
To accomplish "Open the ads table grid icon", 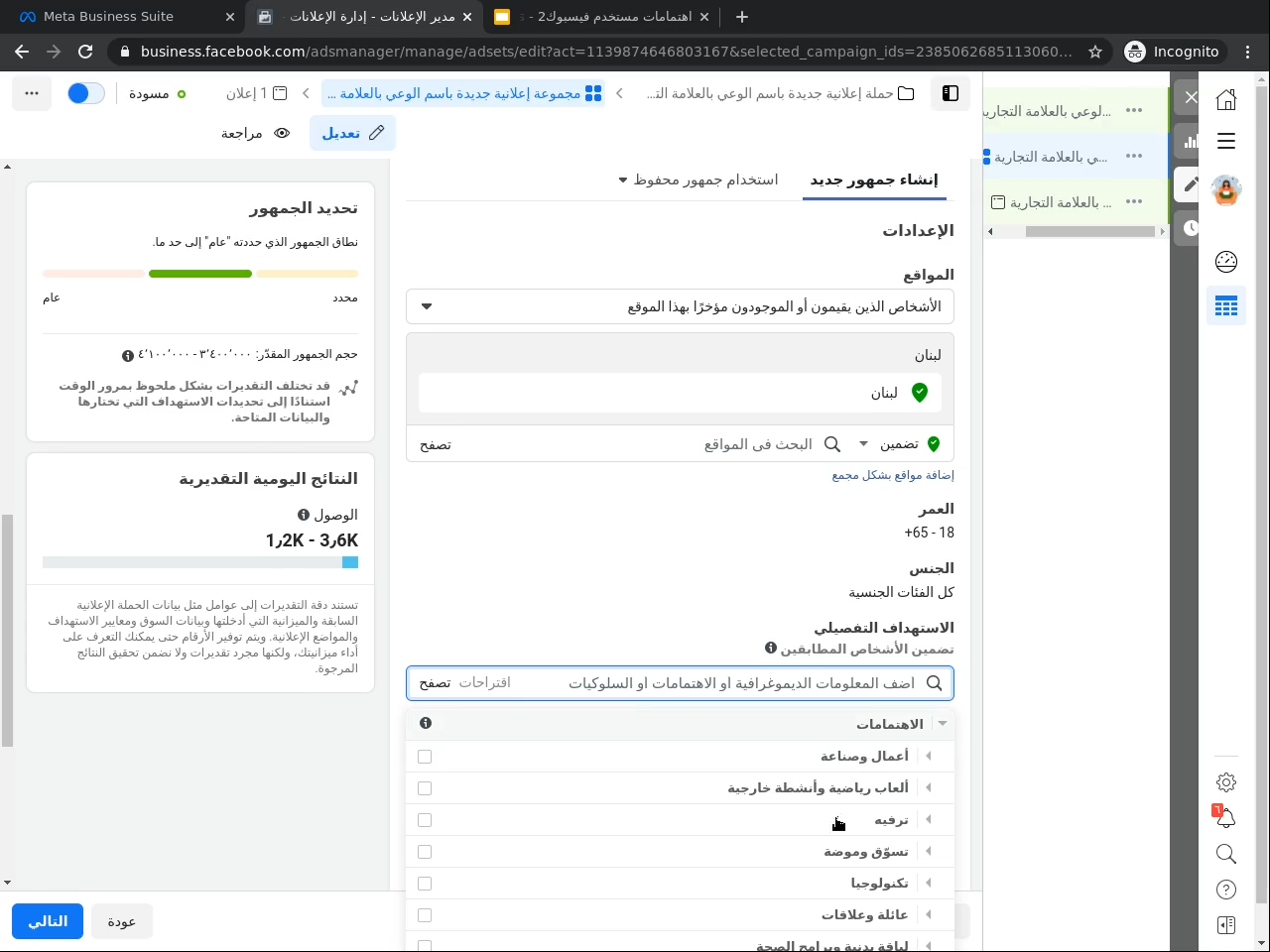I will [1226, 306].
